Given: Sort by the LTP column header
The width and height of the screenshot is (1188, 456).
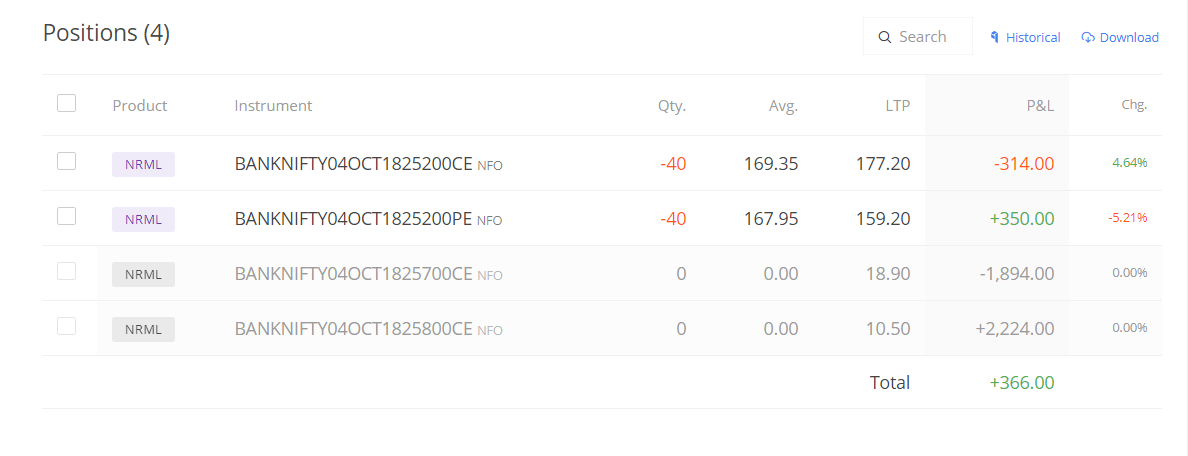Looking at the screenshot, I should tap(899, 106).
